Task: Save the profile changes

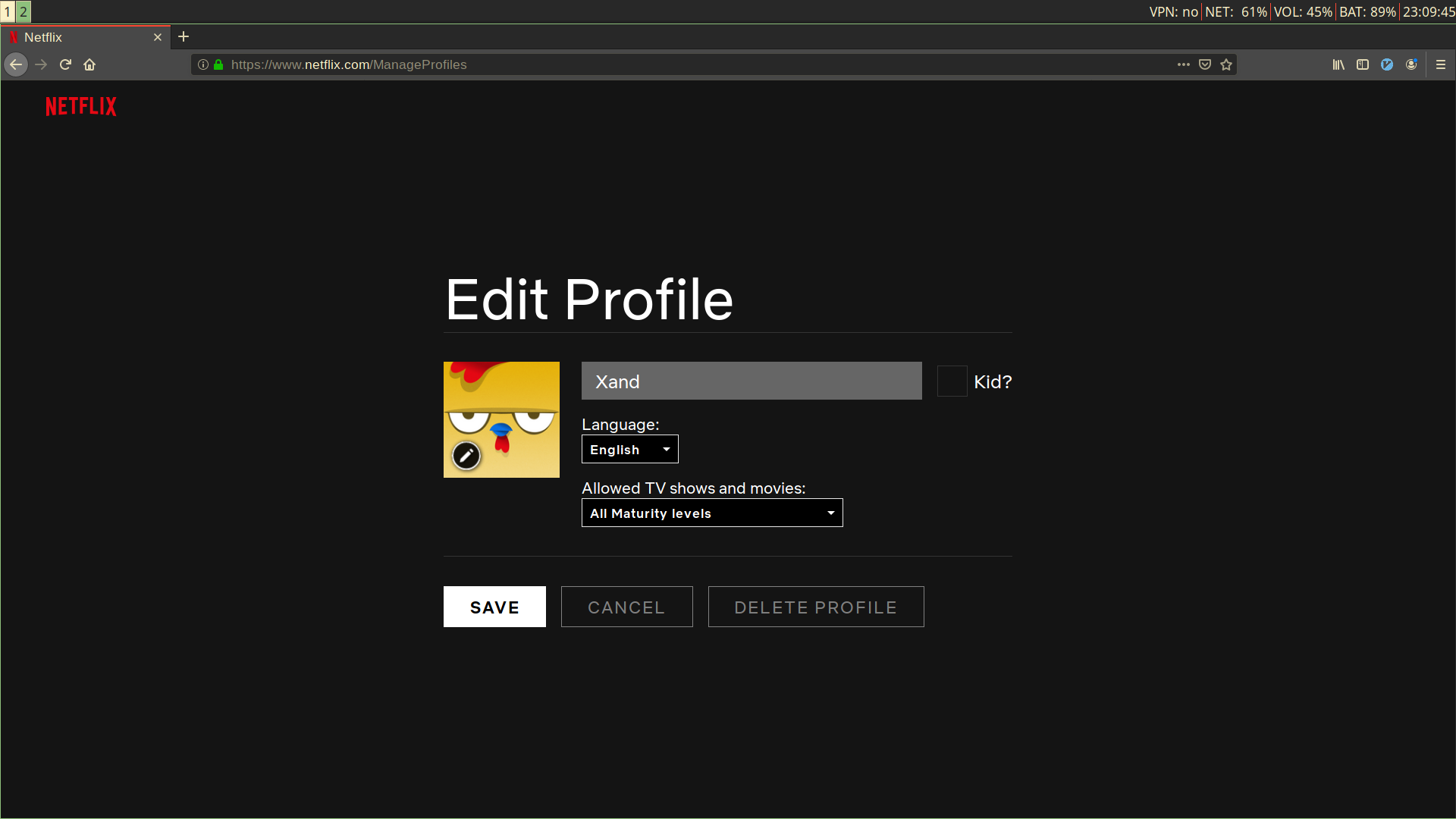Action: [494, 607]
